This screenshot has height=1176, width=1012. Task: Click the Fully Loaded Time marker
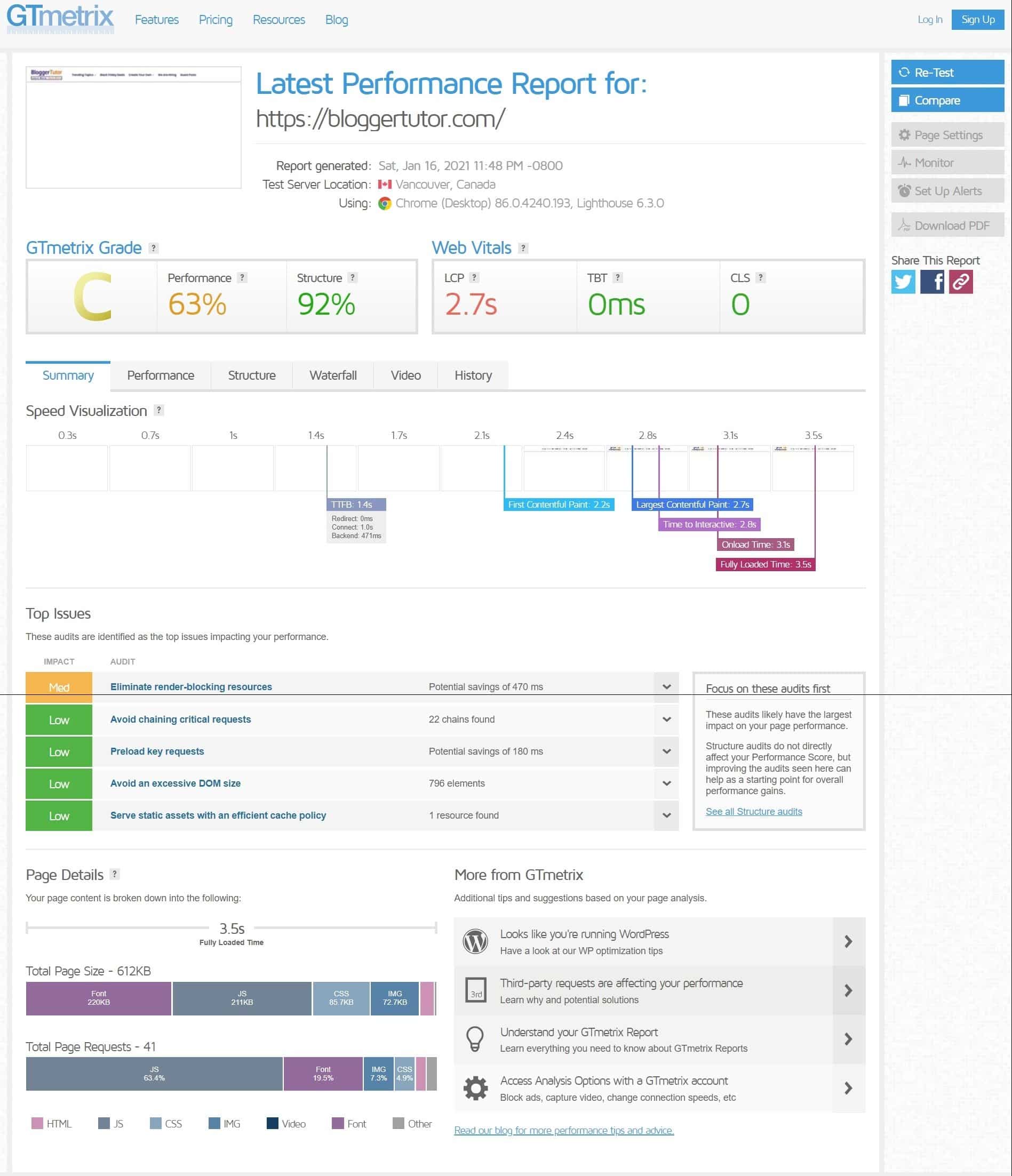pyautogui.click(x=766, y=564)
